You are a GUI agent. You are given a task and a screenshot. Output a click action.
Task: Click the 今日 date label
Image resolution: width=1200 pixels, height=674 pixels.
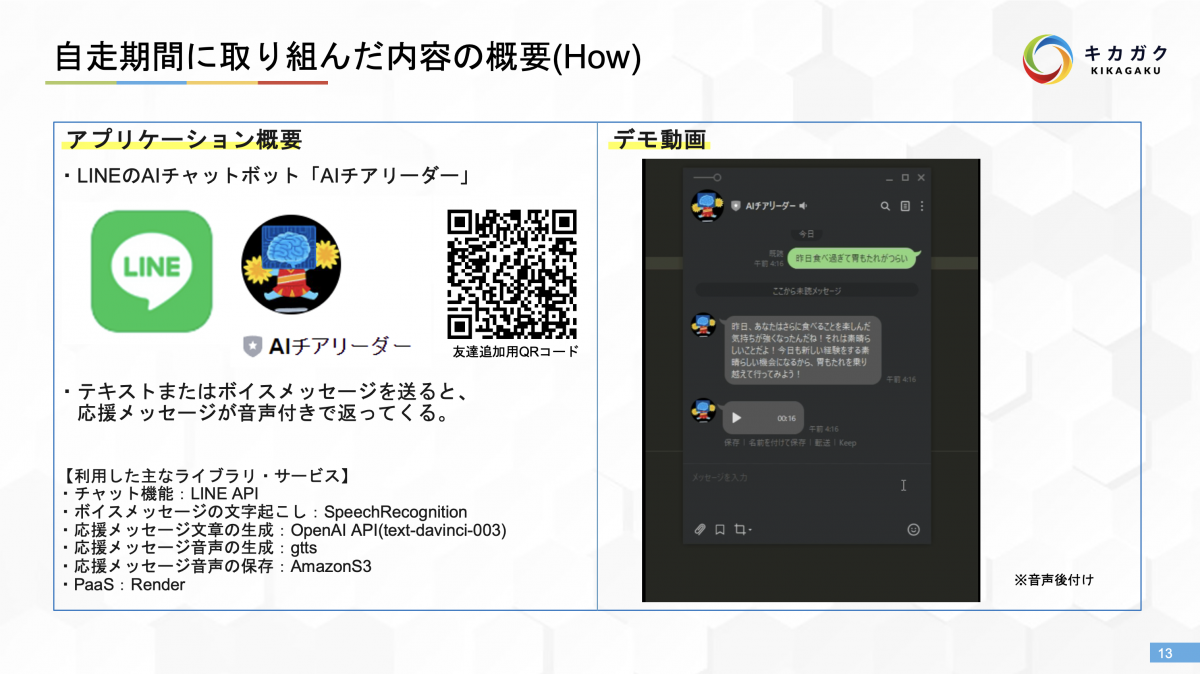click(x=805, y=233)
